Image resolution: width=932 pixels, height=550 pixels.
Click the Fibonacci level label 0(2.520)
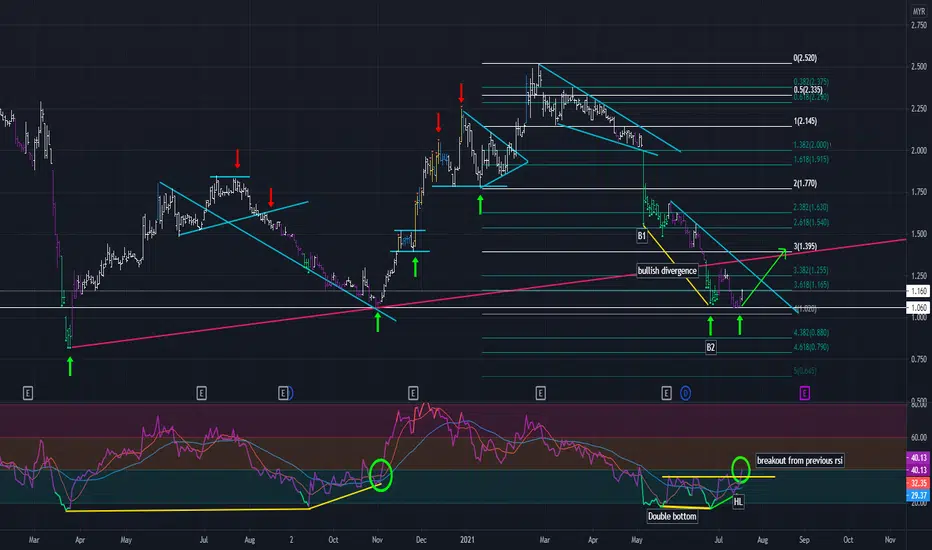805,58
